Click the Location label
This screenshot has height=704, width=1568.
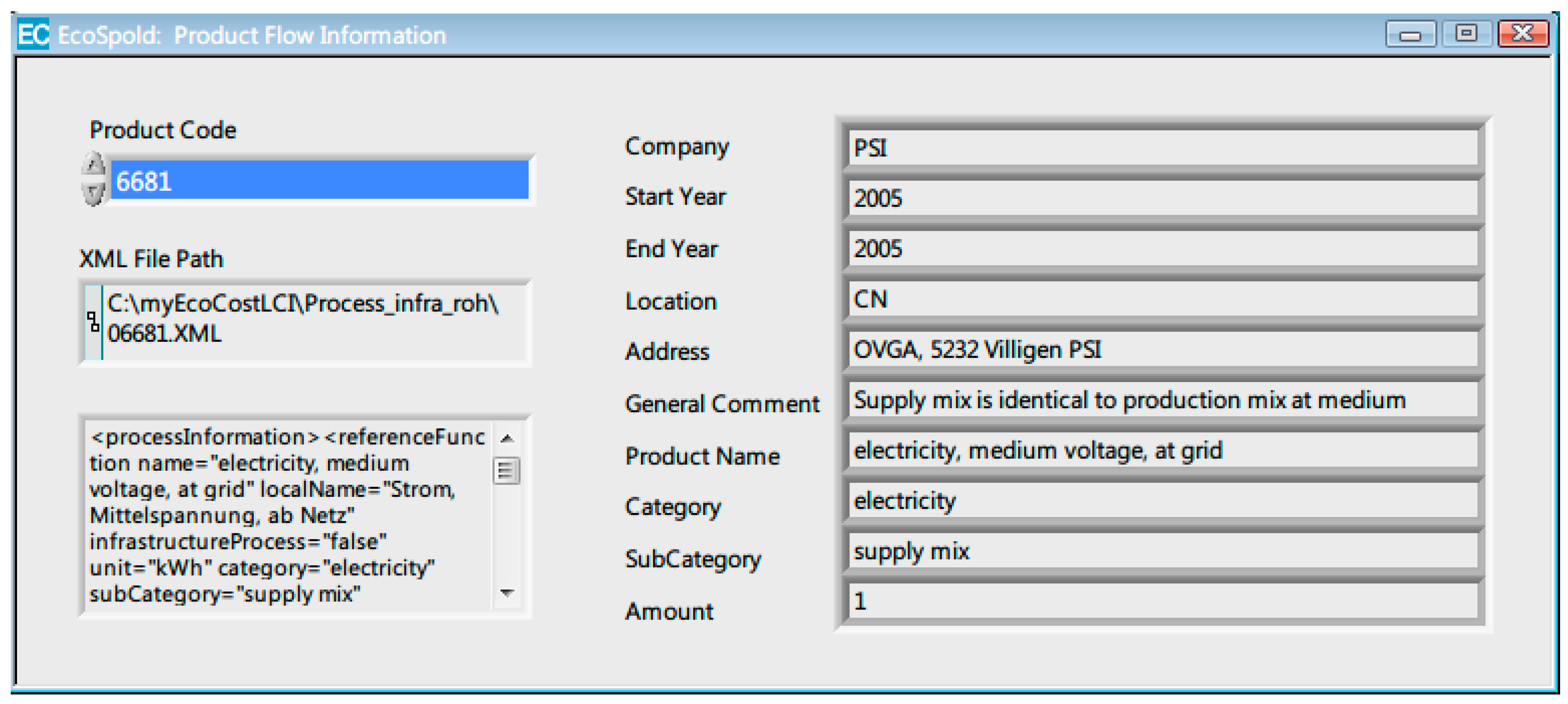click(671, 301)
